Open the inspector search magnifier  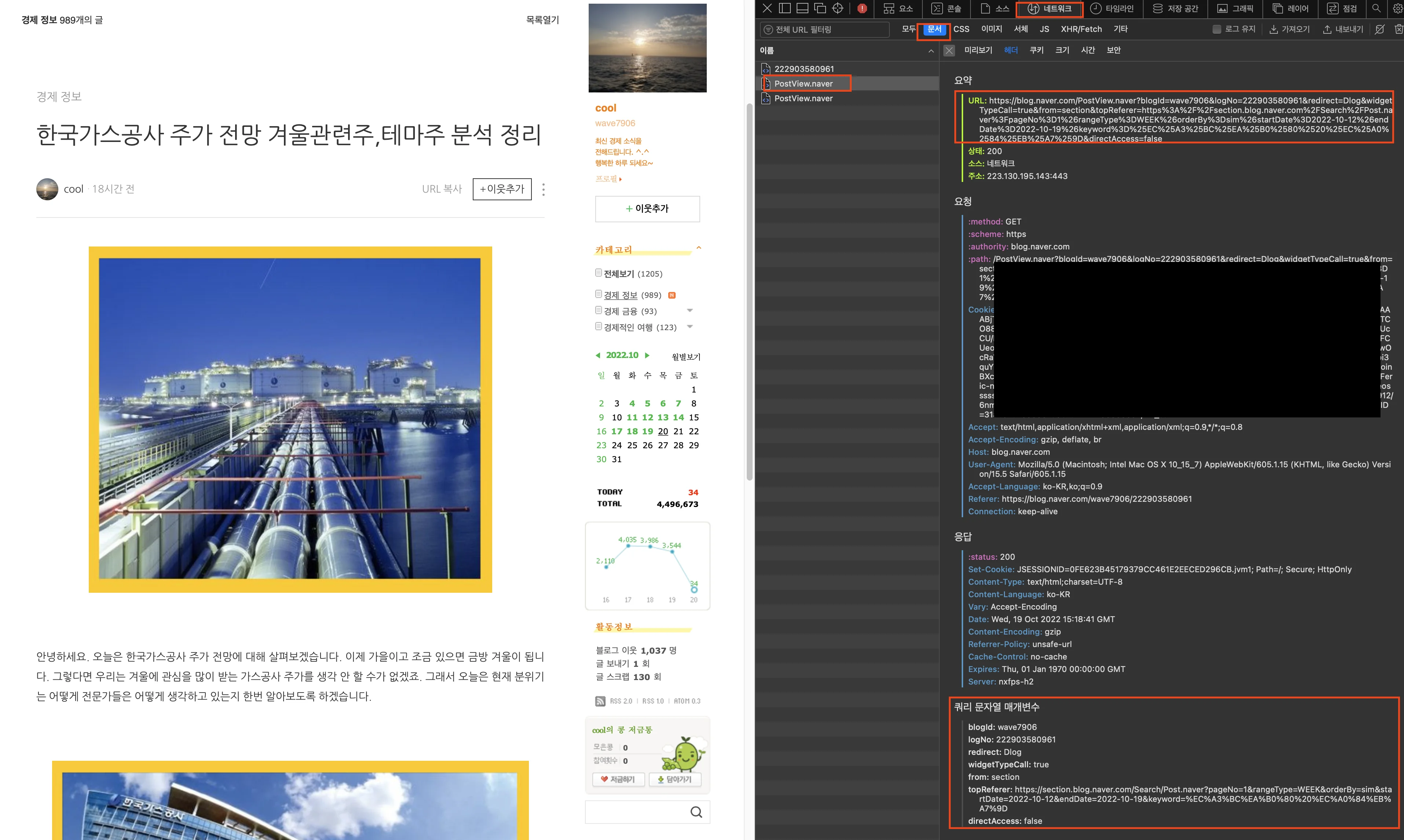[x=1376, y=8]
